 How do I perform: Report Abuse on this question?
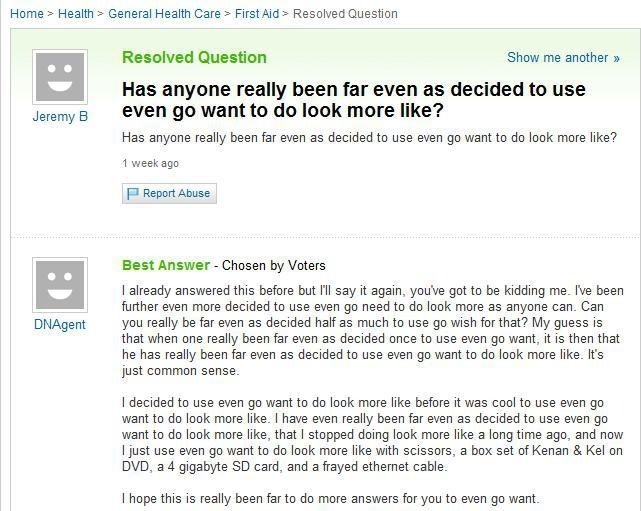click(169, 193)
